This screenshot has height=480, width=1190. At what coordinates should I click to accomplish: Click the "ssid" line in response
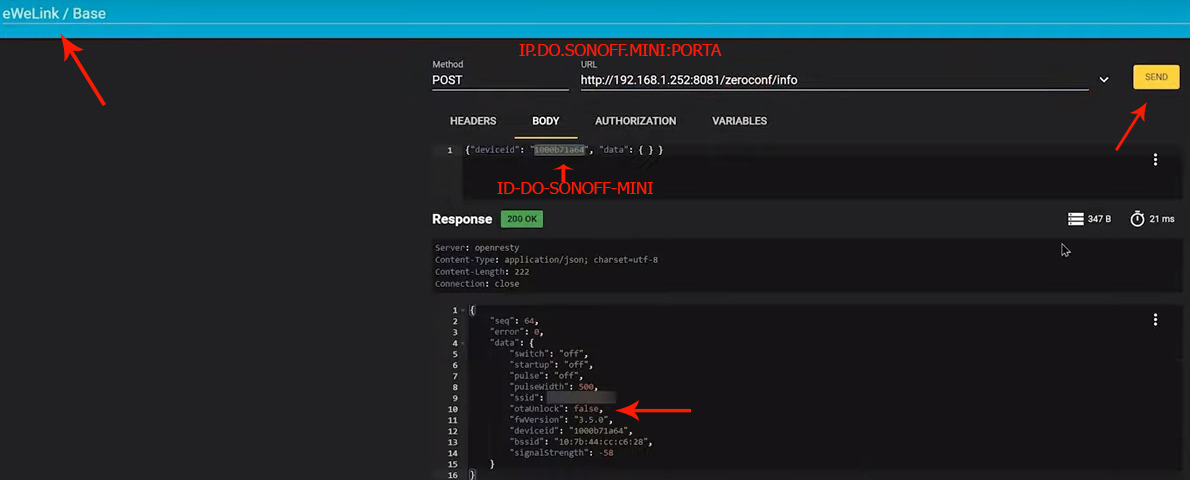click(562, 398)
